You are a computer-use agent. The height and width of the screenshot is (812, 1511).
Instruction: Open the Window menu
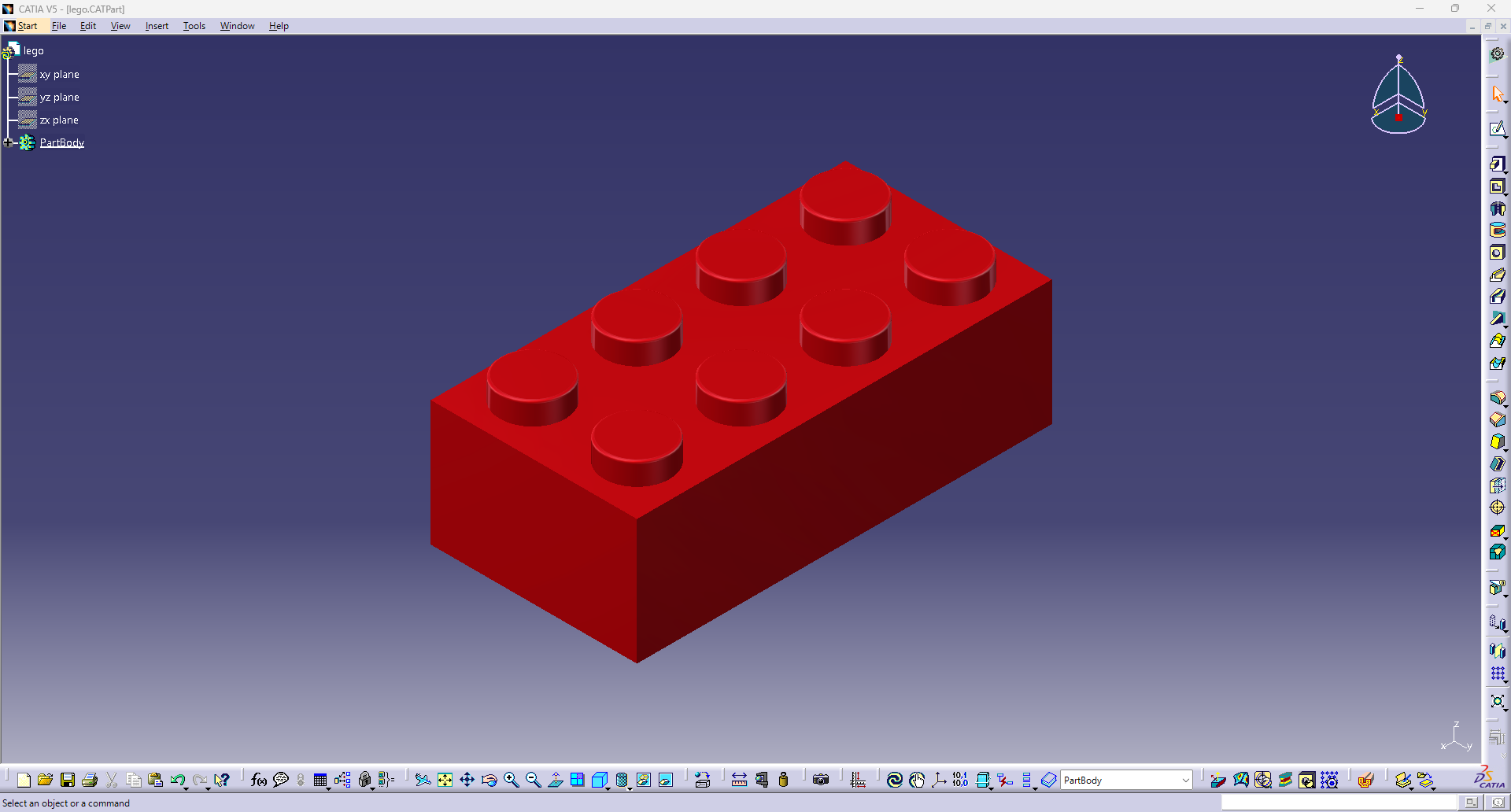pos(237,26)
